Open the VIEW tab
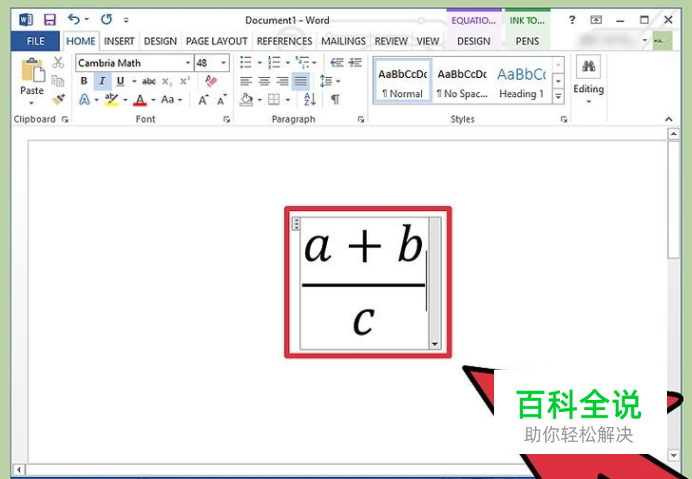This screenshot has height=479, width=692. (x=428, y=41)
